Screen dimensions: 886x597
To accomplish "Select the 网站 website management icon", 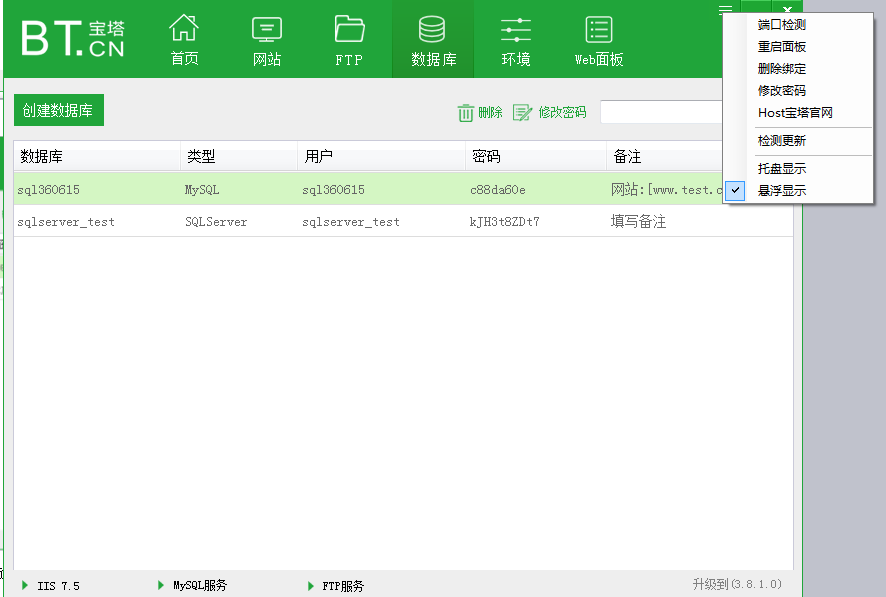I will (266, 39).
